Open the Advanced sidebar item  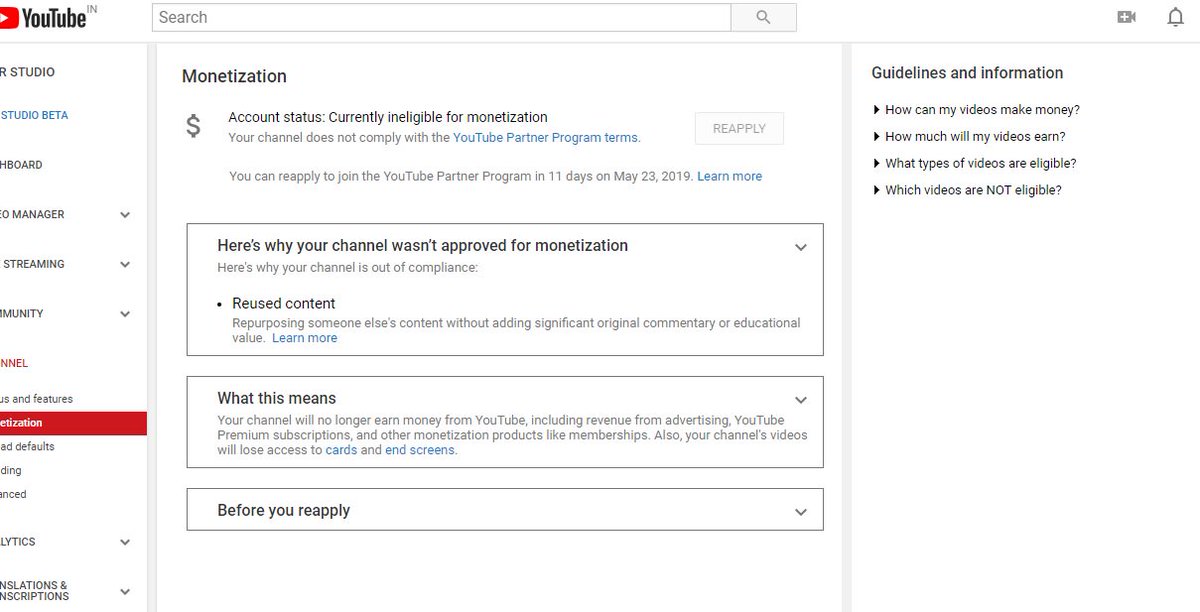[x=13, y=495]
